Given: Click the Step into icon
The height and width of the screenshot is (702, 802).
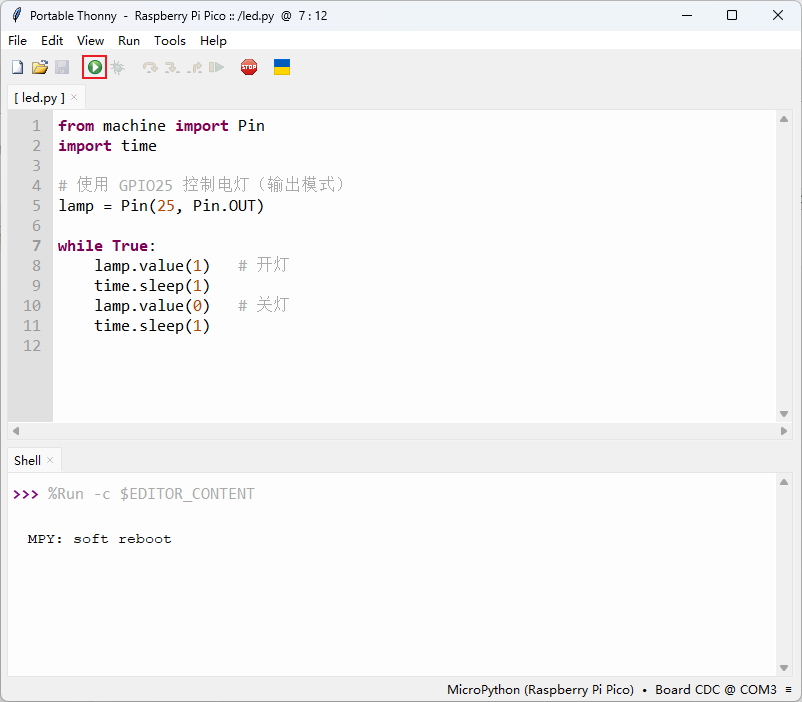Looking at the screenshot, I should (x=172, y=67).
